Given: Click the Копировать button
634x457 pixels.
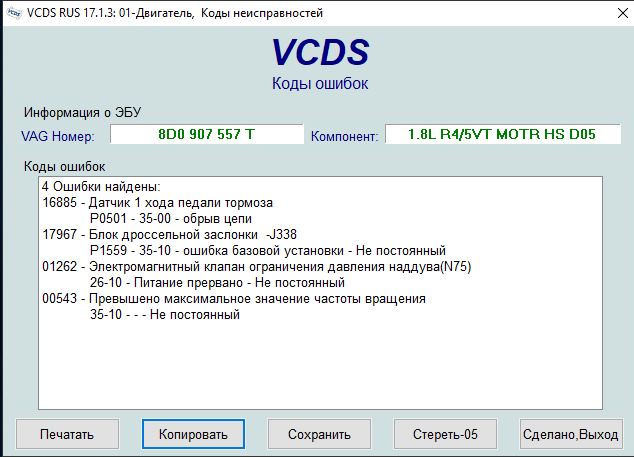Looking at the screenshot, I should (193, 434).
